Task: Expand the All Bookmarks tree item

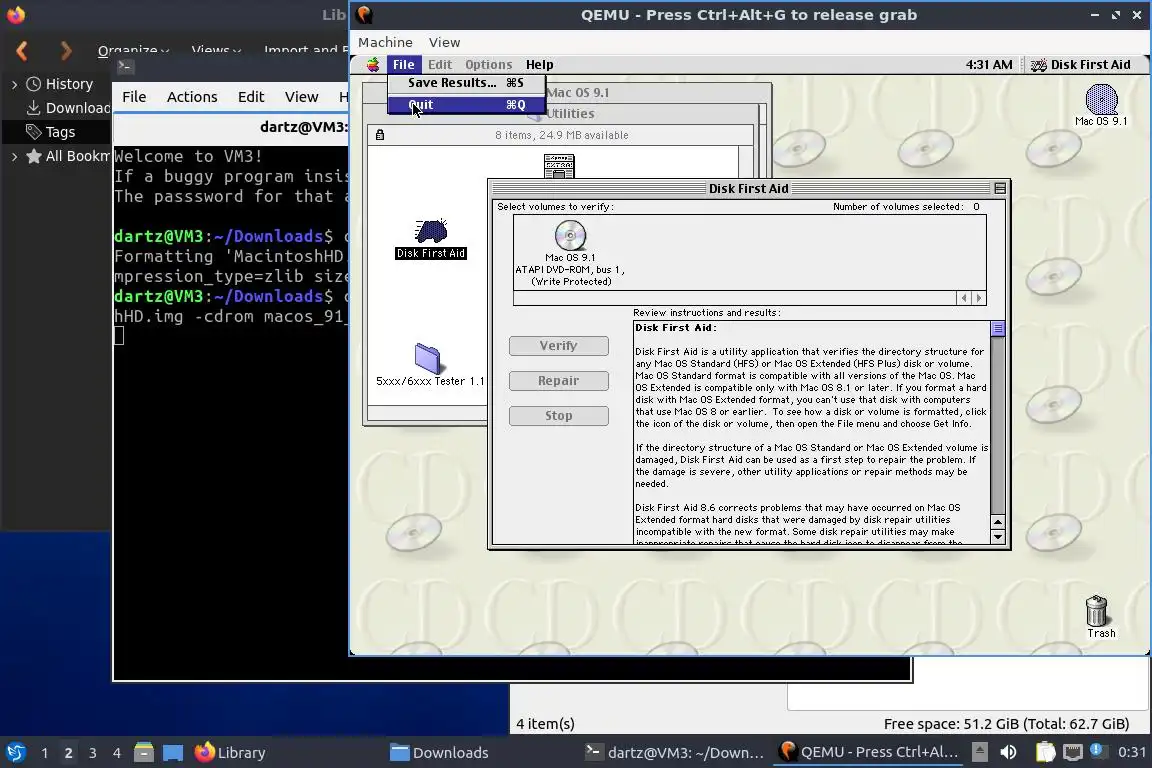Action: 14,157
